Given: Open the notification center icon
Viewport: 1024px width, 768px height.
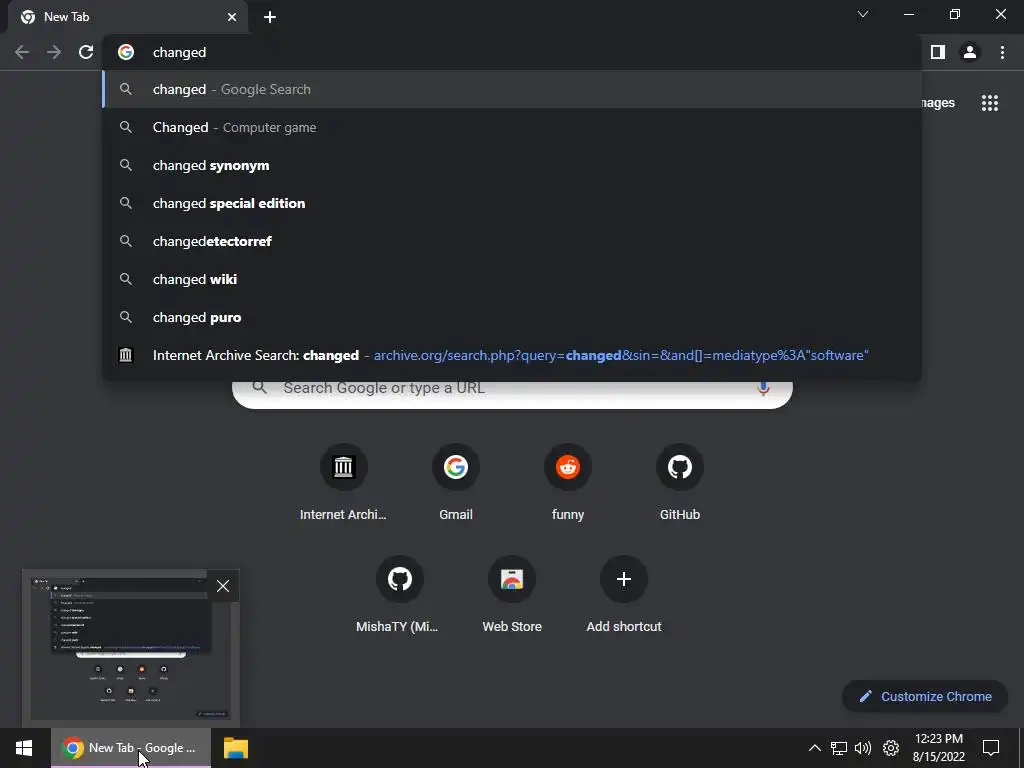Looking at the screenshot, I should coord(991,748).
